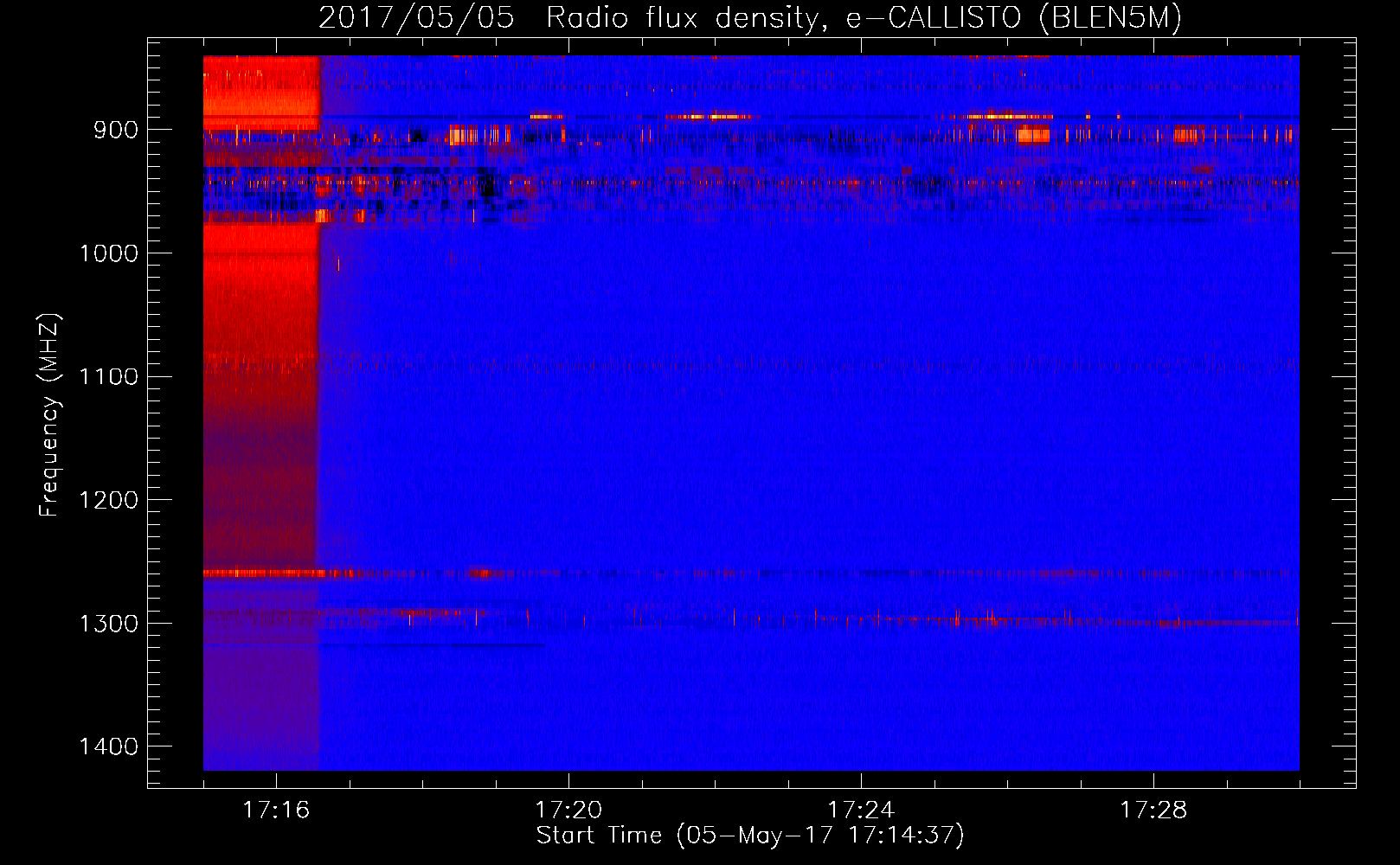
Task: Click the 1100 frequency tick label
Action: [108, 377]
